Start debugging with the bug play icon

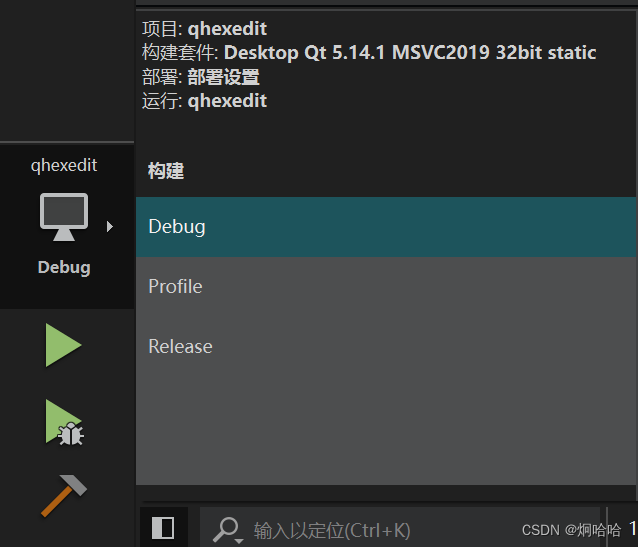tap(64, 422)
